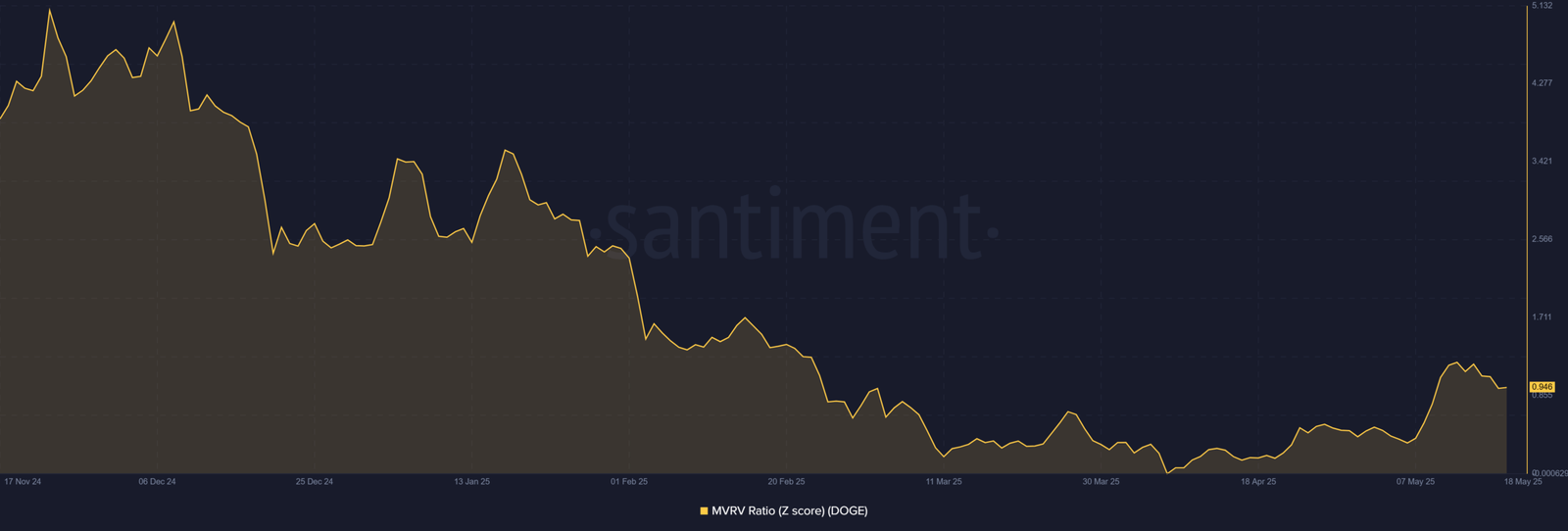Click the 1.711 y-axis label
The width and height of the screenshot is (1568, 531).
(1542, 317)
